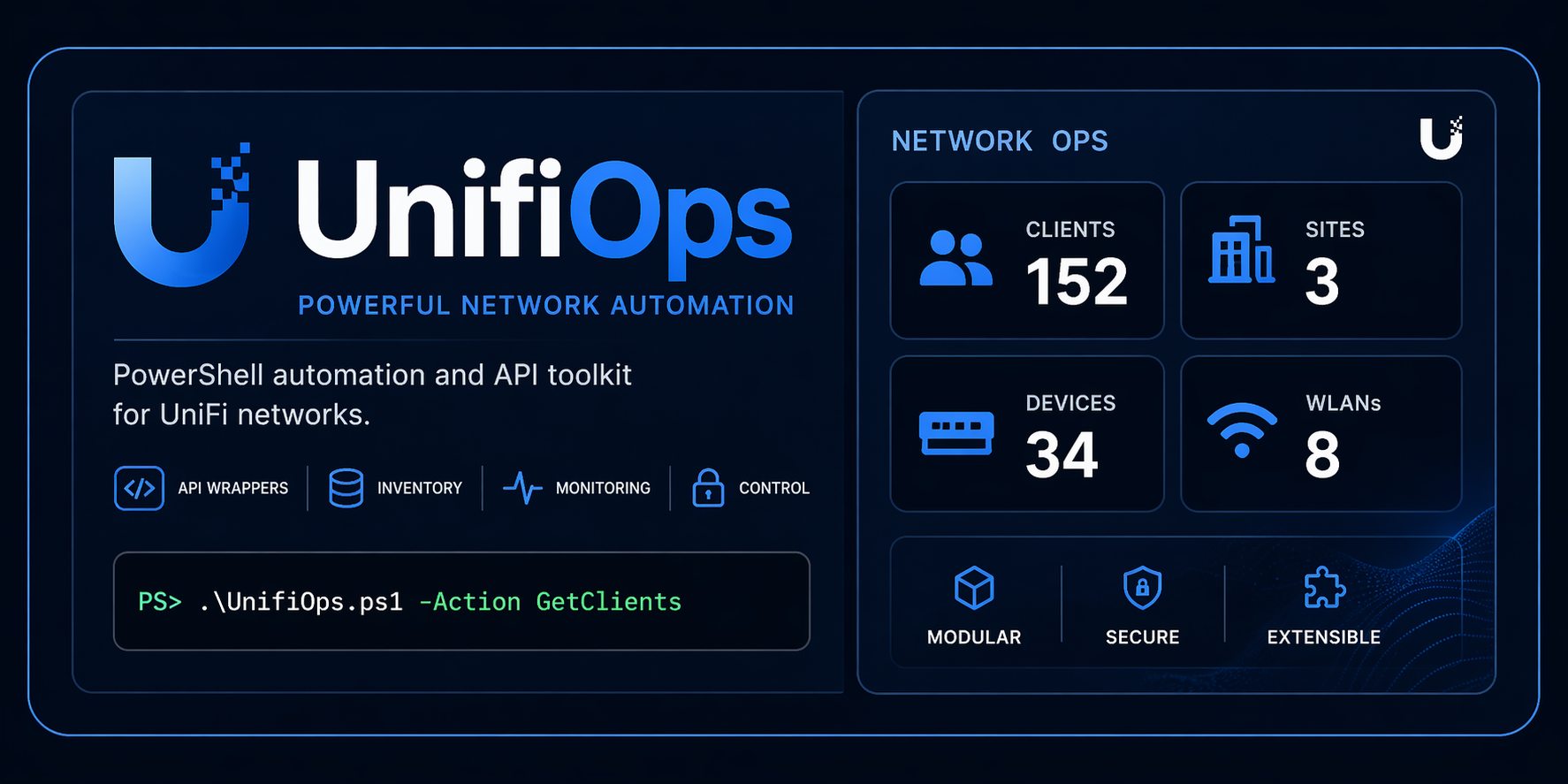Click the MODULAR label
The image size is (1568, 784).
(x=974, y=637)
